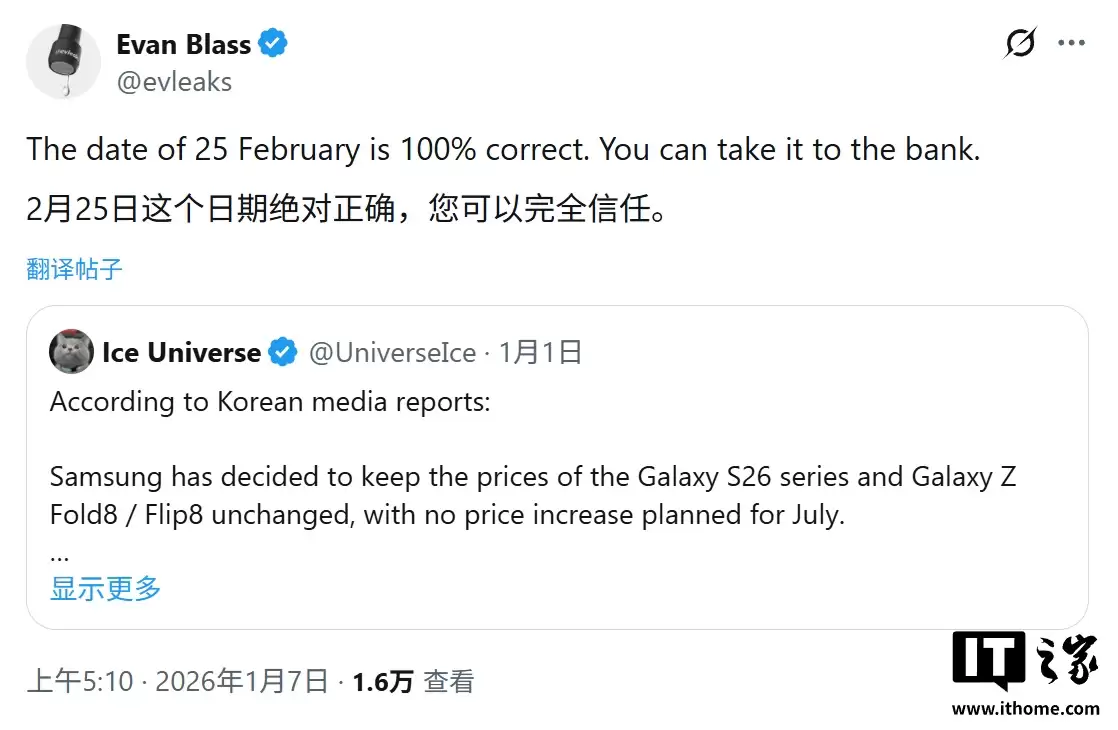This screenshot has height=730, width=1118.
Task: Click the 1月1日 quoted post date
Action: click(x=540, y=352)
